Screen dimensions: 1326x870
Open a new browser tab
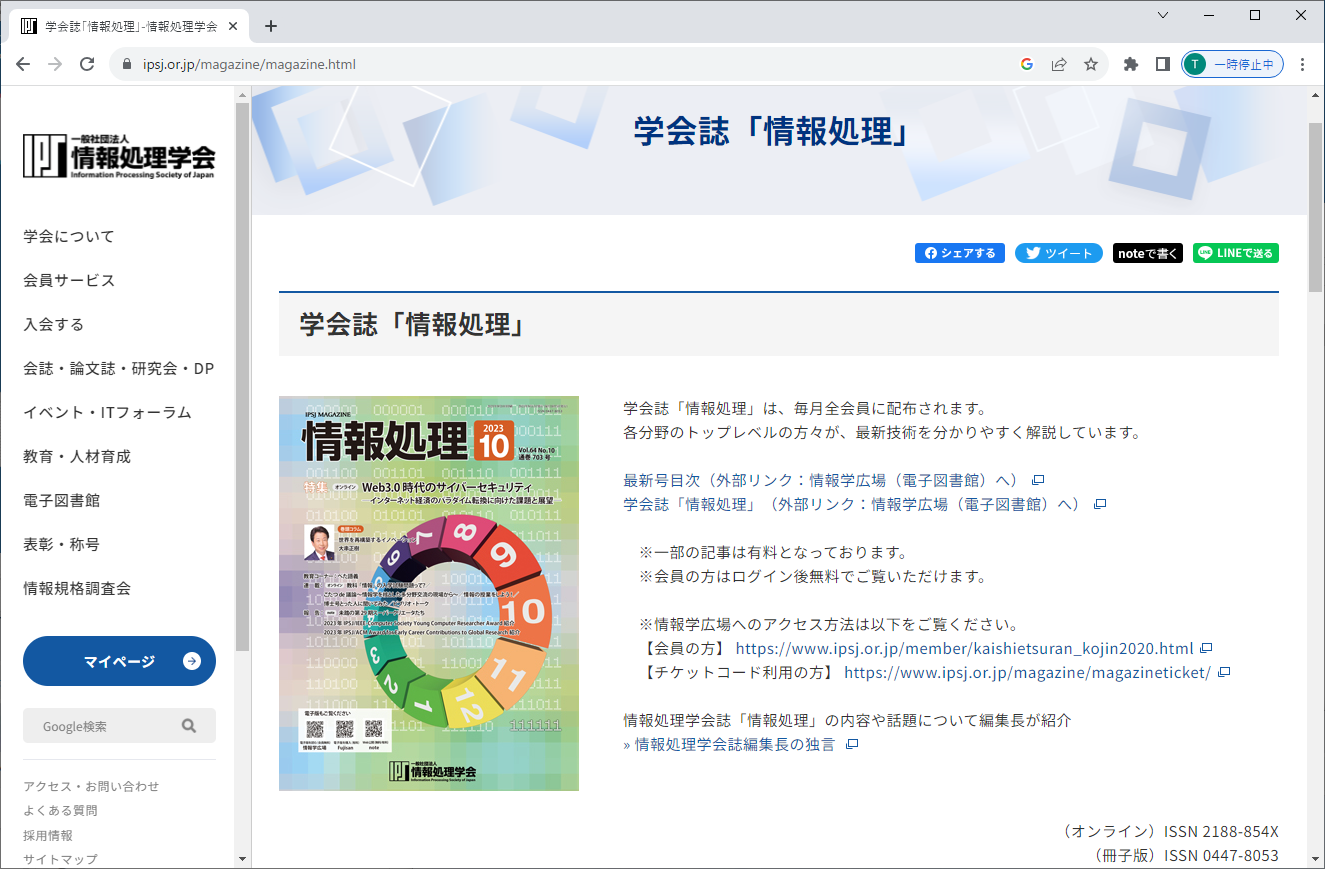click(x=271, y=26)
